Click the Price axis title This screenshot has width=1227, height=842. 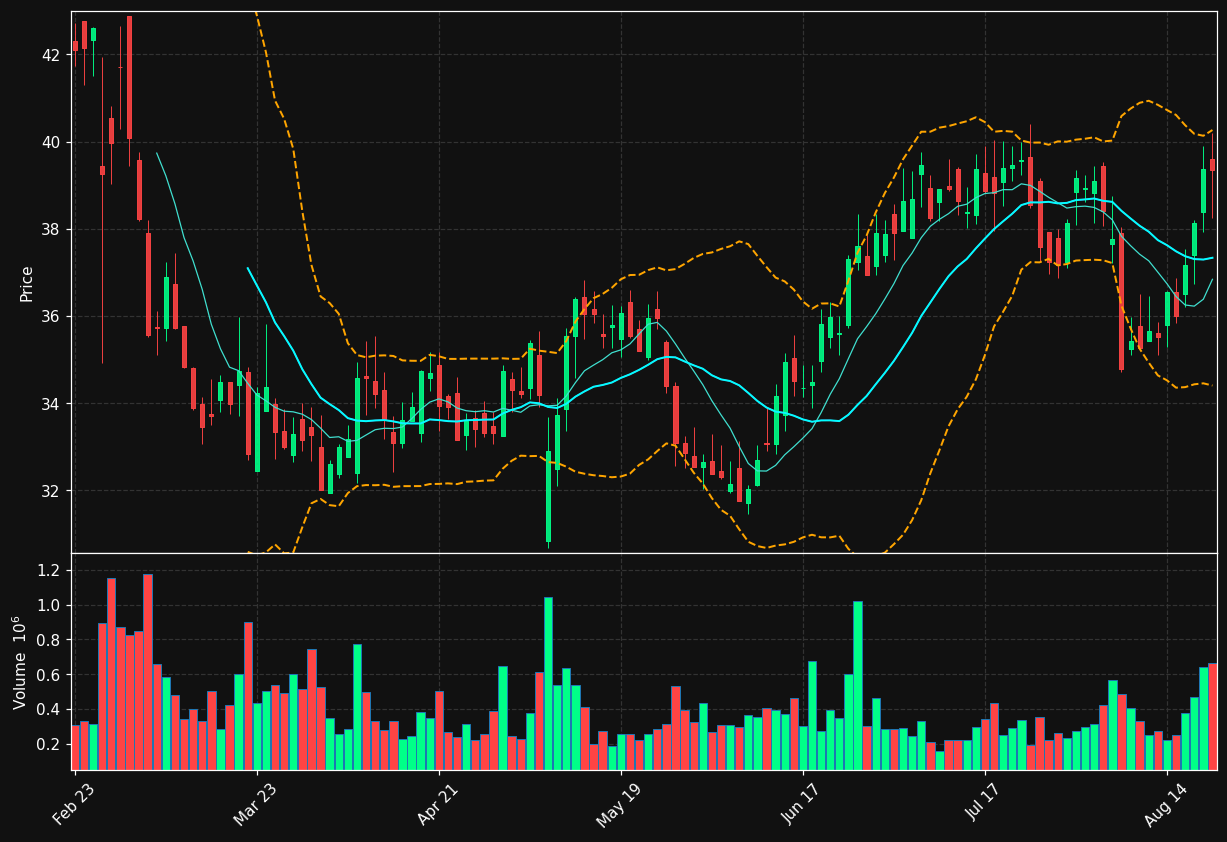pos(27,284)
